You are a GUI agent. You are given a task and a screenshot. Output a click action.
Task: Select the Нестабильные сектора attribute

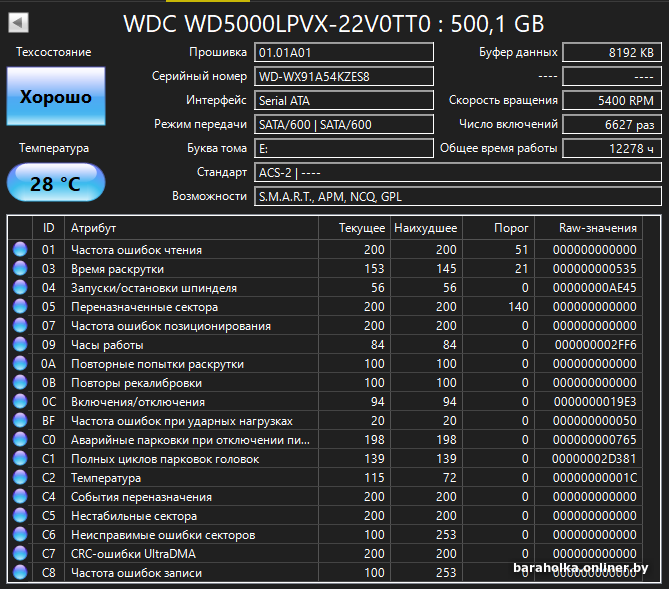(134, 516)
